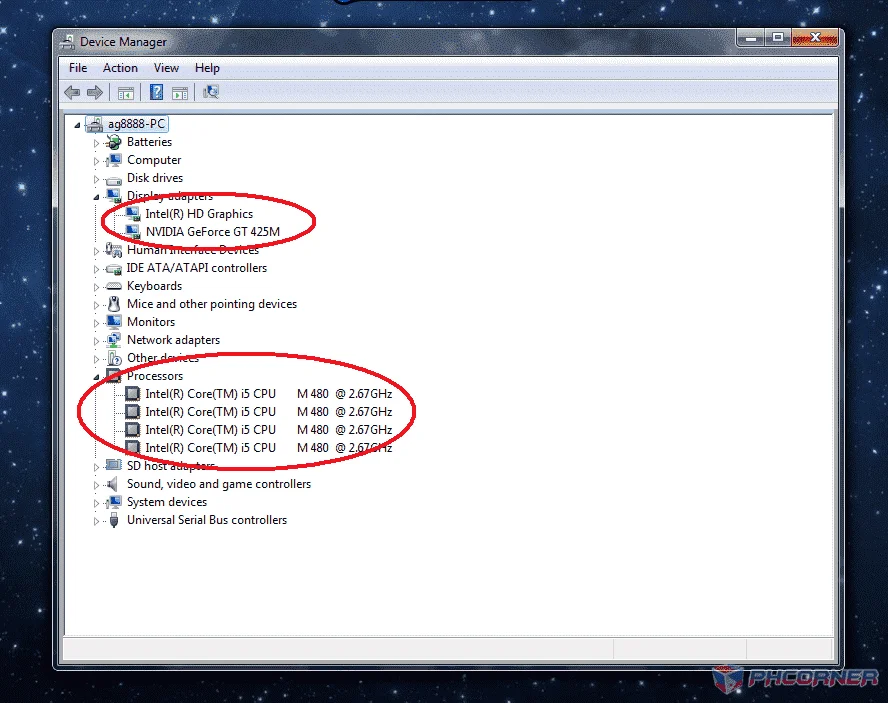Expand the System devices node arrow

pos(96,503)
